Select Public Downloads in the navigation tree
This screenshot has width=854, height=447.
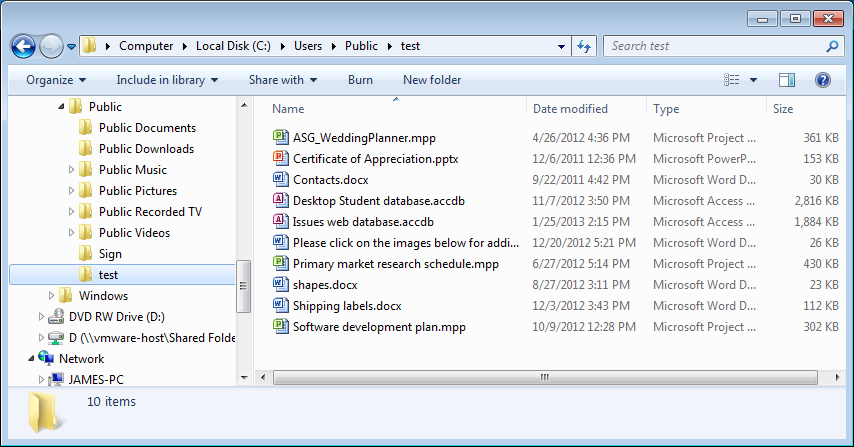(x=146, y=149)
